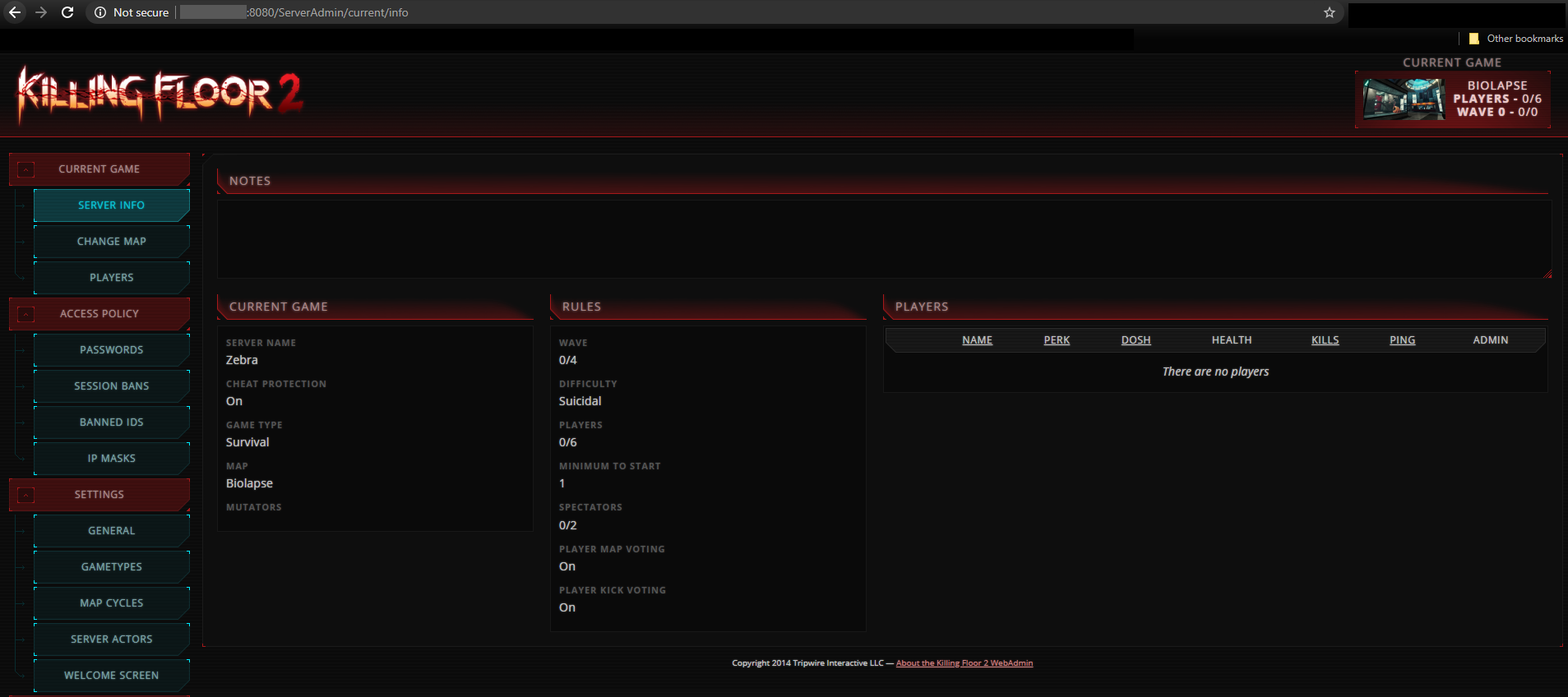This screenshot has width=1568, height=697.
Task: Open About the Killing Floor 2 WebAdmin link
Action: [964, 663]
